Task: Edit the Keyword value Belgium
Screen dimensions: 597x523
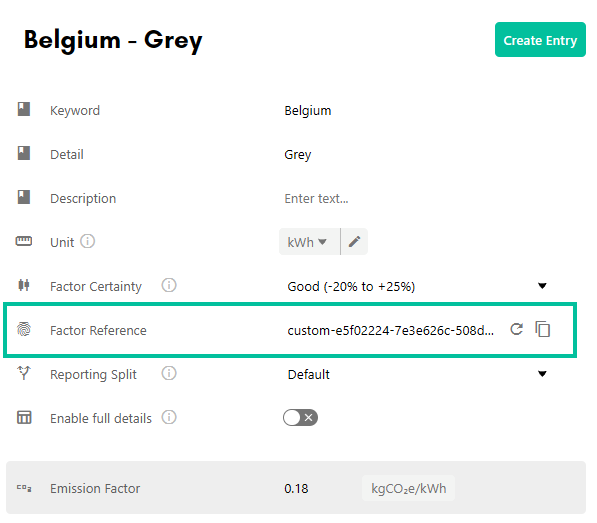Action: click(x=308, y=110)
